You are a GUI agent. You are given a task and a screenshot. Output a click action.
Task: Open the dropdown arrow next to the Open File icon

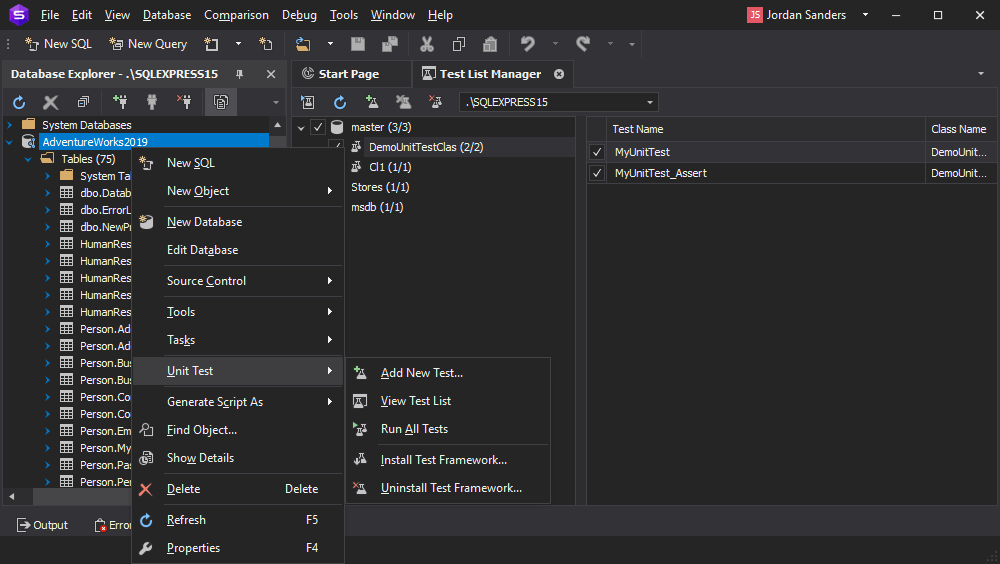(x=330, y=44)
